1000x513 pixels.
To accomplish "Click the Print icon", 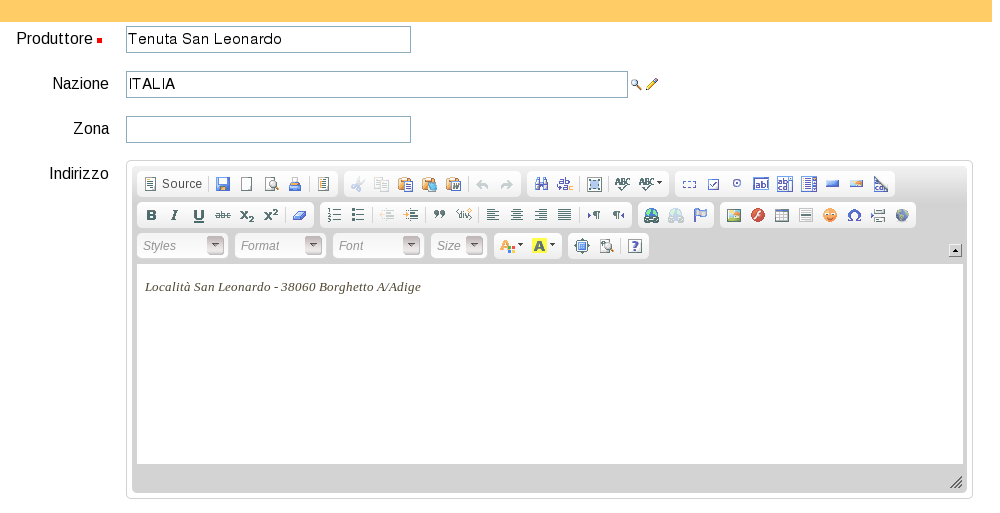I will (x=295, y=184).
